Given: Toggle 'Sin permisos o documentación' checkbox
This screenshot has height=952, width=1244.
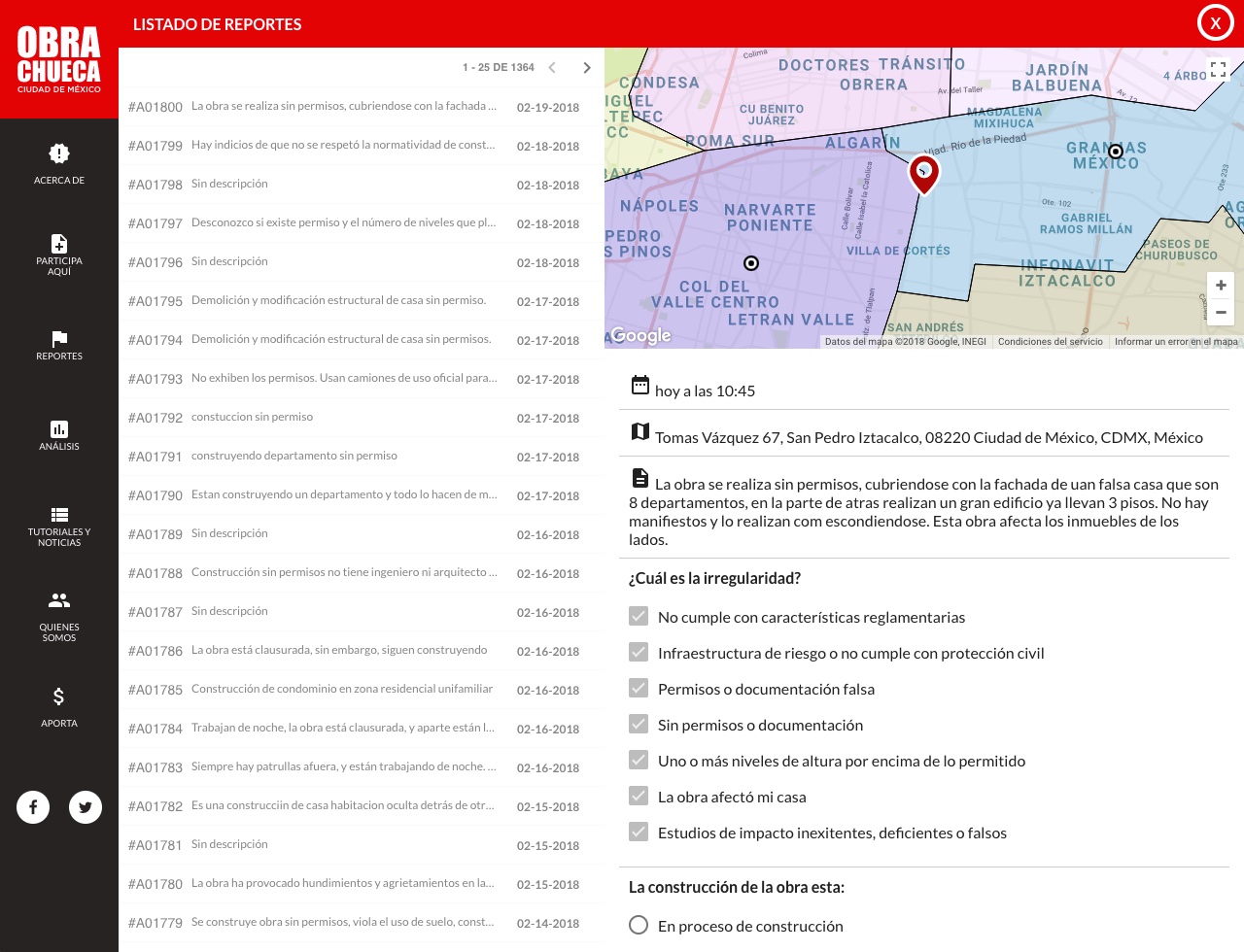Looking at the screenshot, I should point(639,724).
